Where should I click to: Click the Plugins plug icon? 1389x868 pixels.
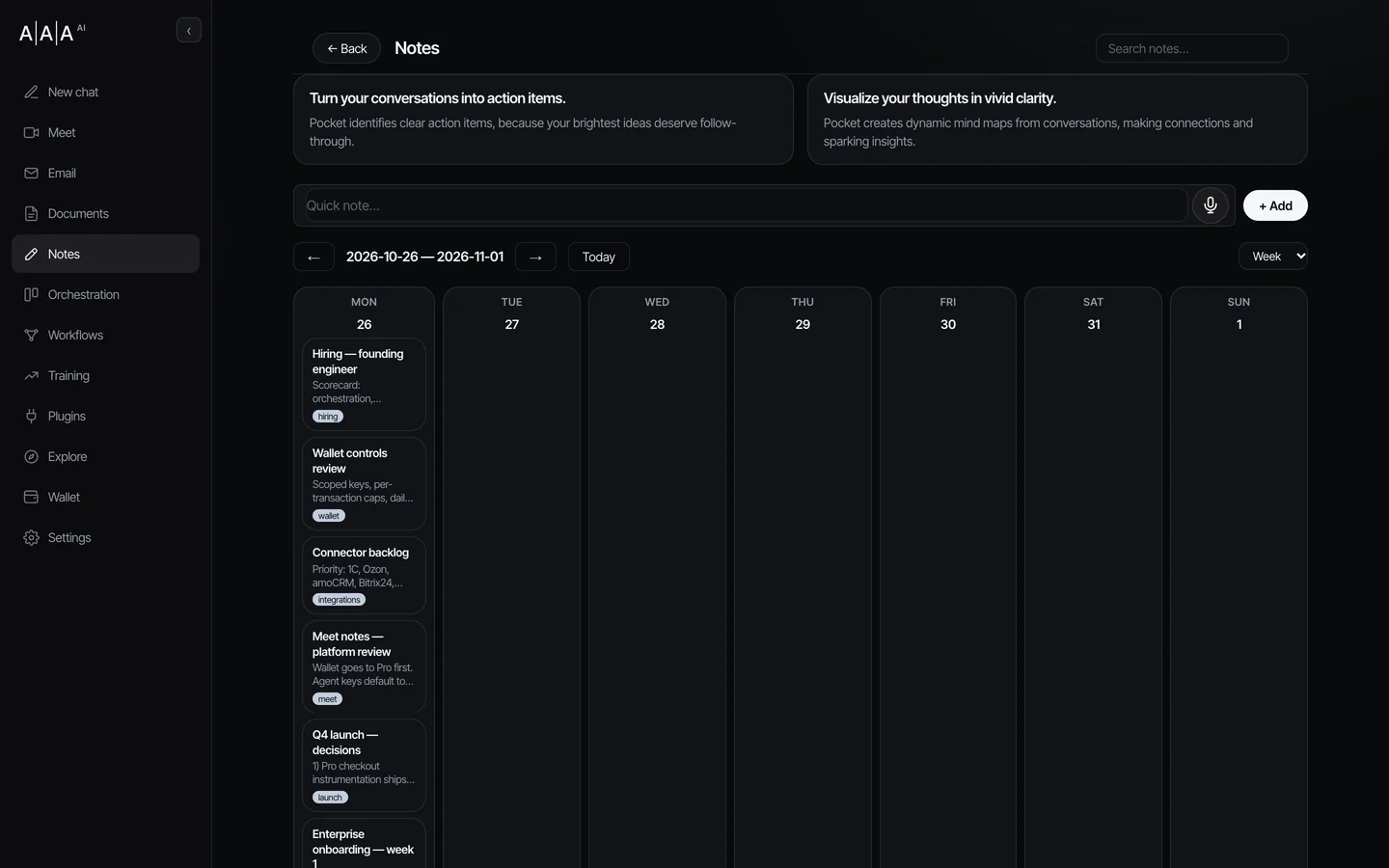coord(31,417)
